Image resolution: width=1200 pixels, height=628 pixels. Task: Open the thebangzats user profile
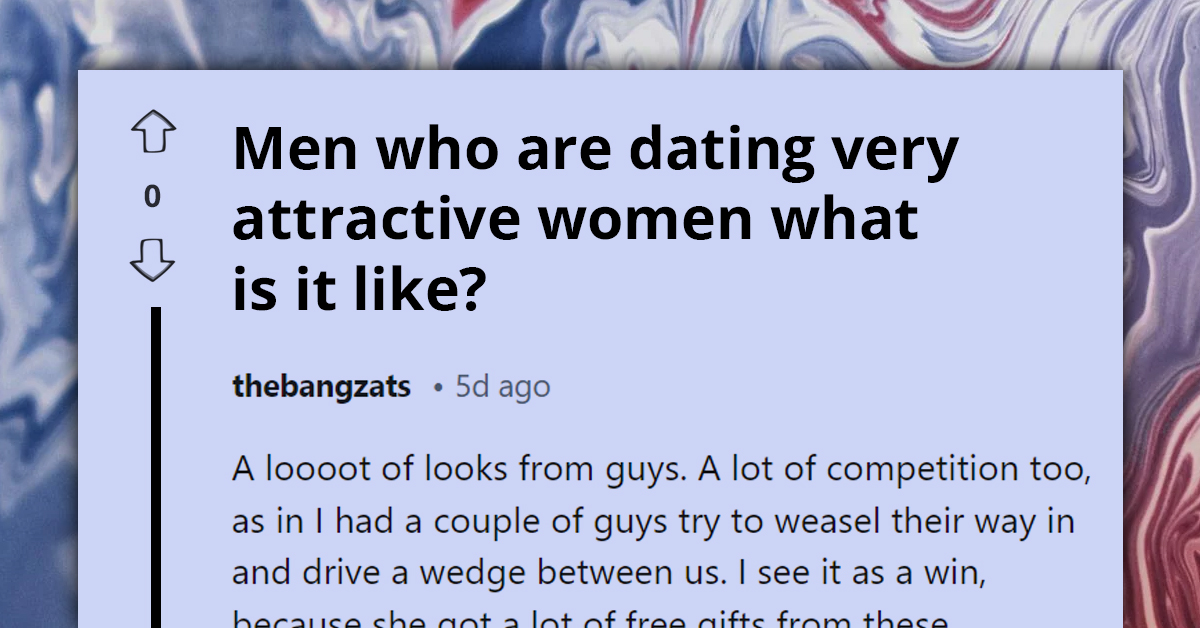coord(320,387)
